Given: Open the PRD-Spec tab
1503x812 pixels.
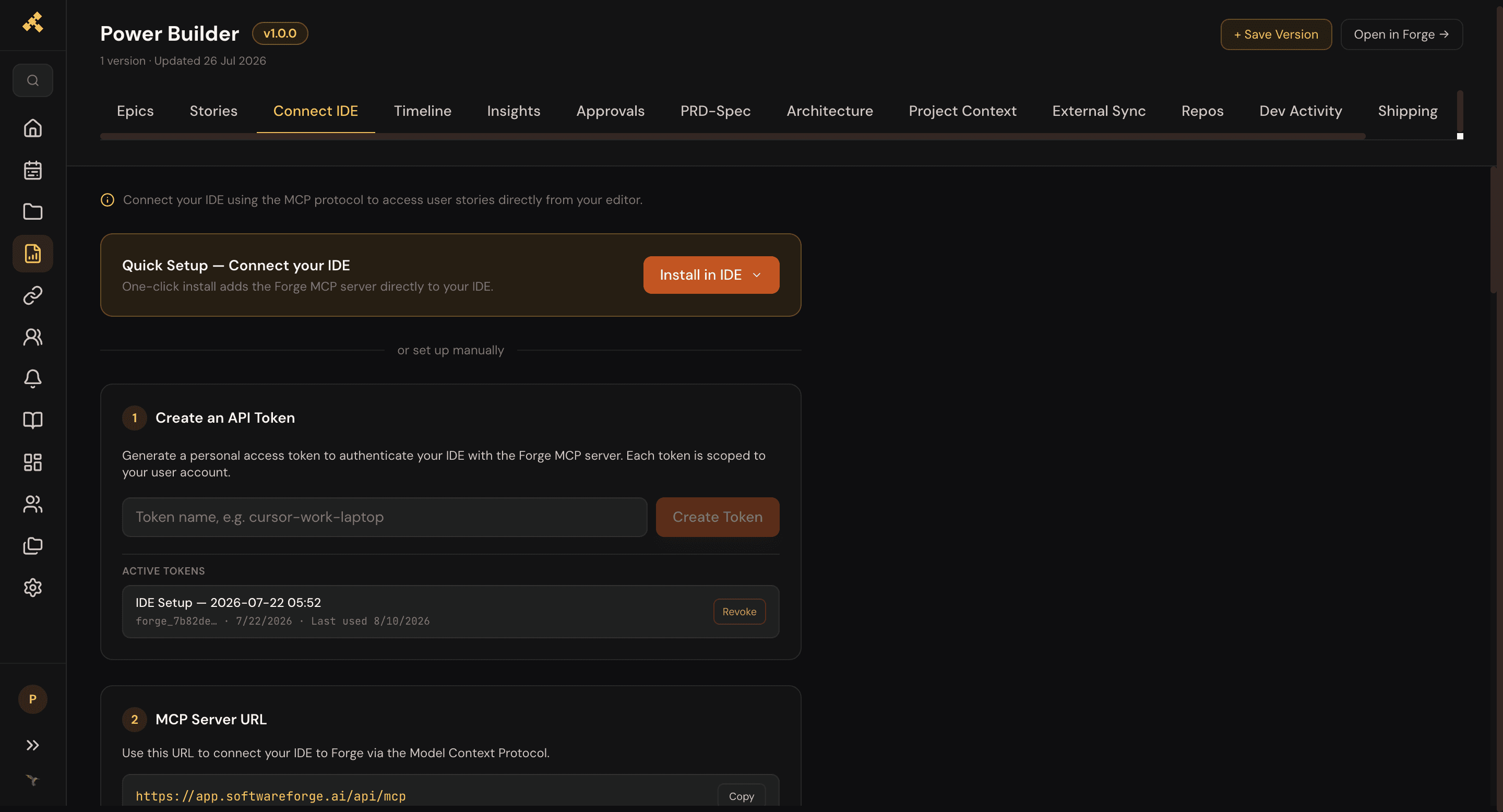Looking at the screenshot, I should 715,111.
